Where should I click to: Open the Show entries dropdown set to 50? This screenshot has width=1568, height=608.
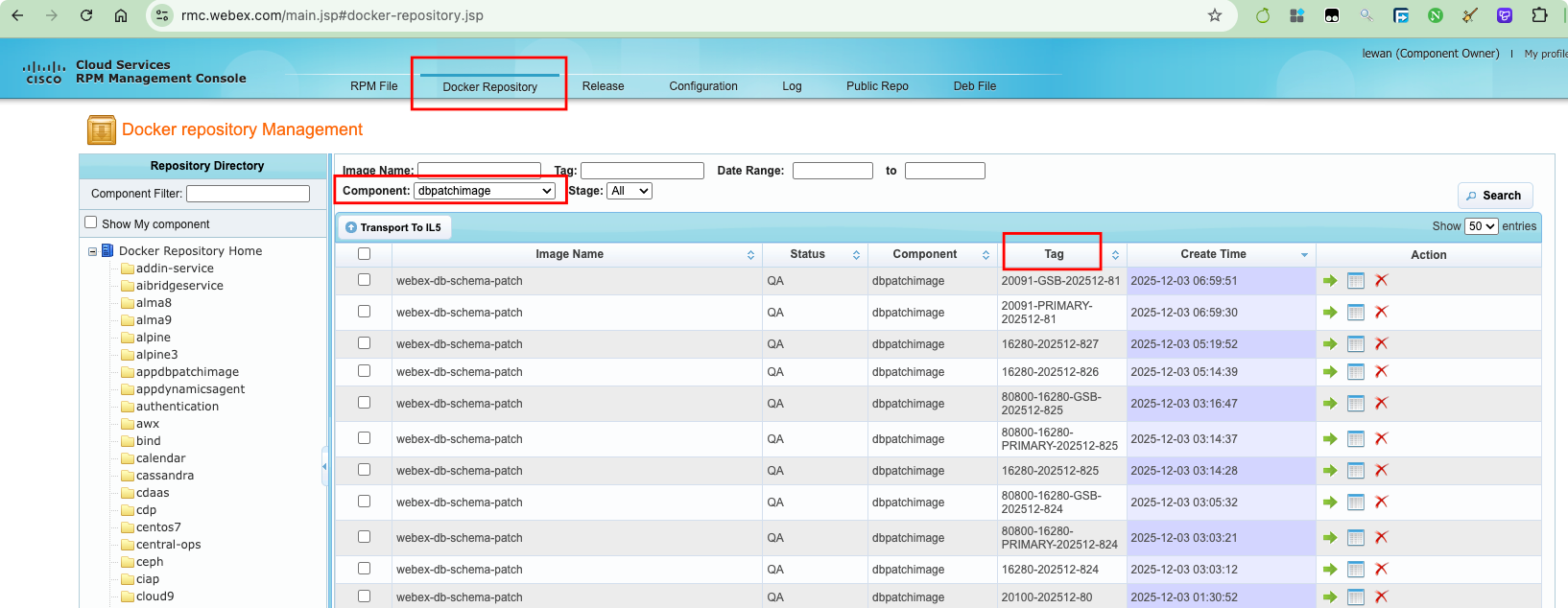tap(1482, 226)
